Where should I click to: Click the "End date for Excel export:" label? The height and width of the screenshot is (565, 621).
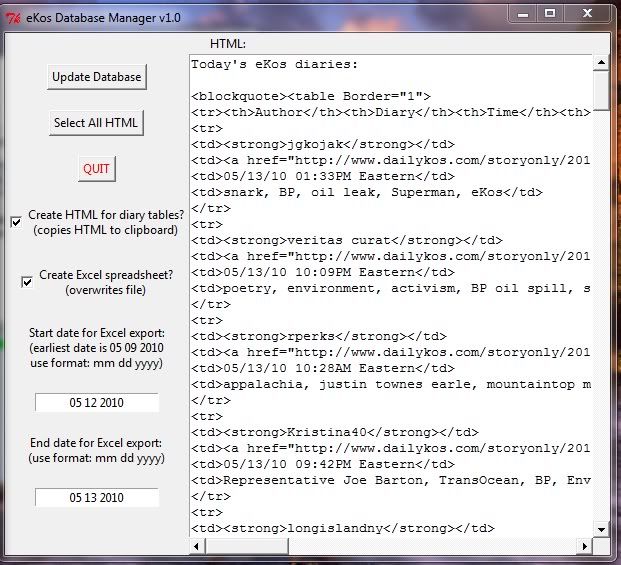[96, 443]
